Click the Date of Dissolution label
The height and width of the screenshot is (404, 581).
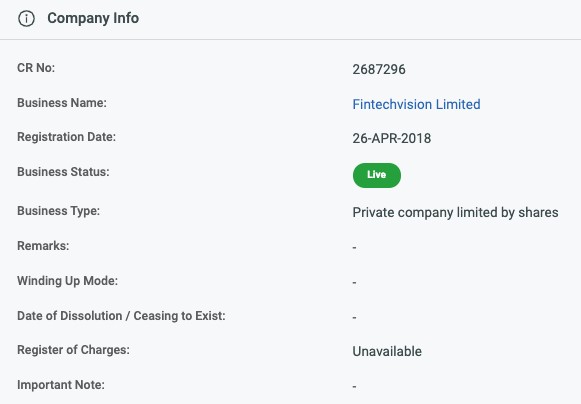coord(121,315)
